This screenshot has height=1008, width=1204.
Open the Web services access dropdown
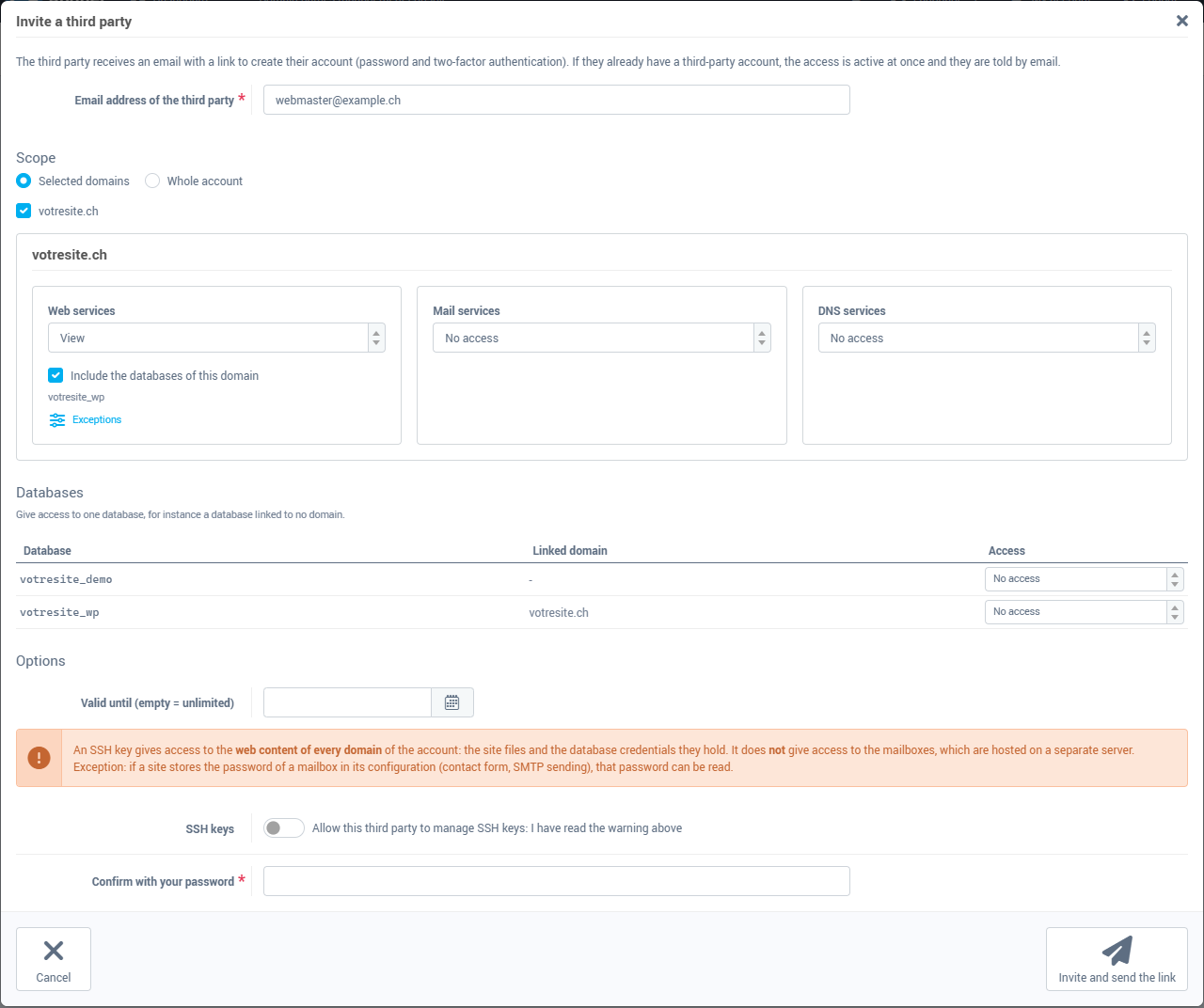coord(216,338)
